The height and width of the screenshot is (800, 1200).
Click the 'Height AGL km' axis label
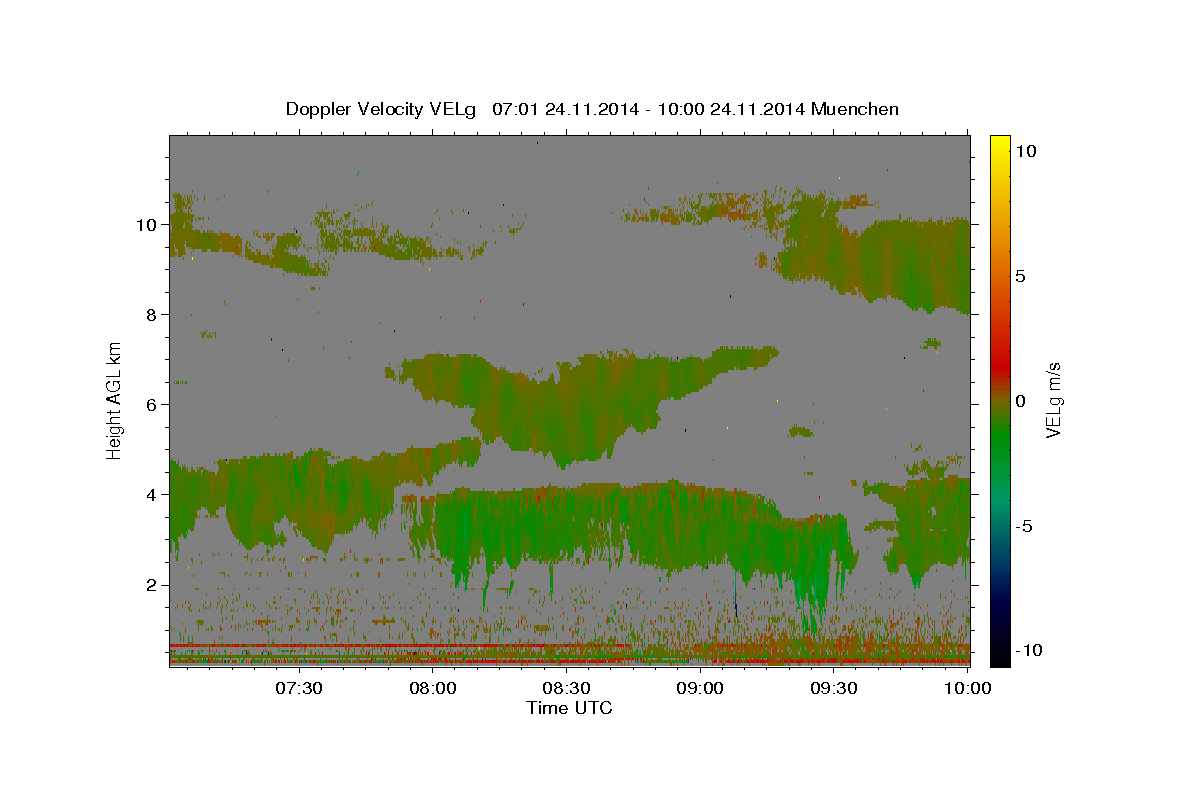(x=115, y=400)
